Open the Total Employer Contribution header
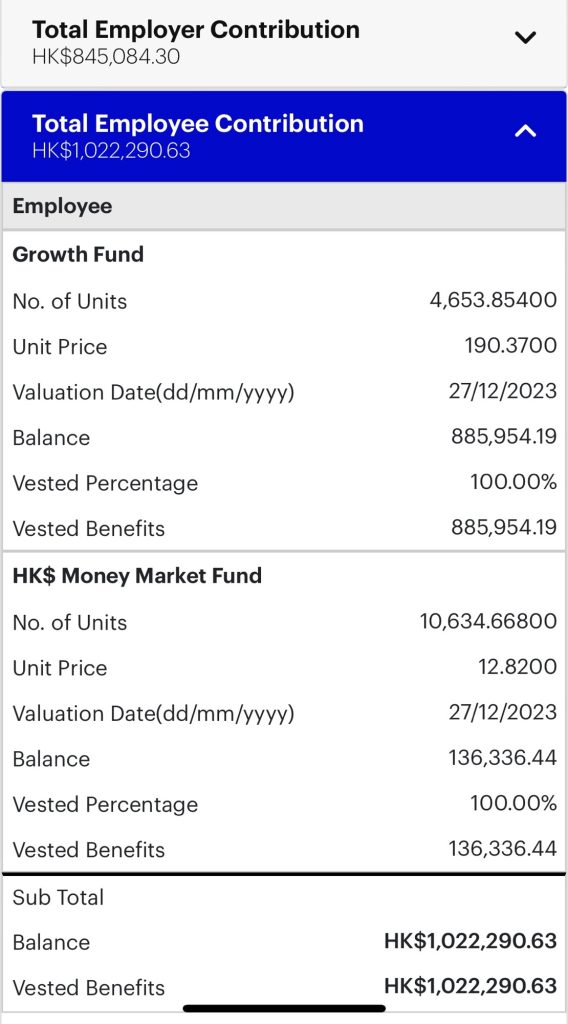 [284, 43]
